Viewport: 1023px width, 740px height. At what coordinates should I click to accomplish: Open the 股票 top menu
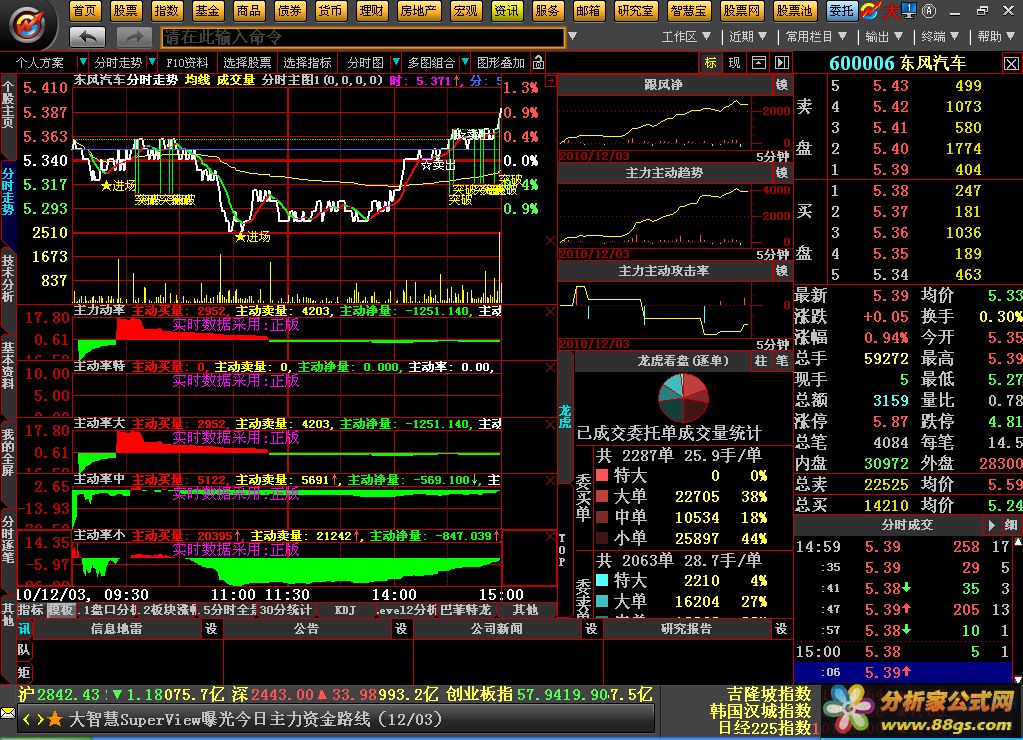[x=125, y=10]
